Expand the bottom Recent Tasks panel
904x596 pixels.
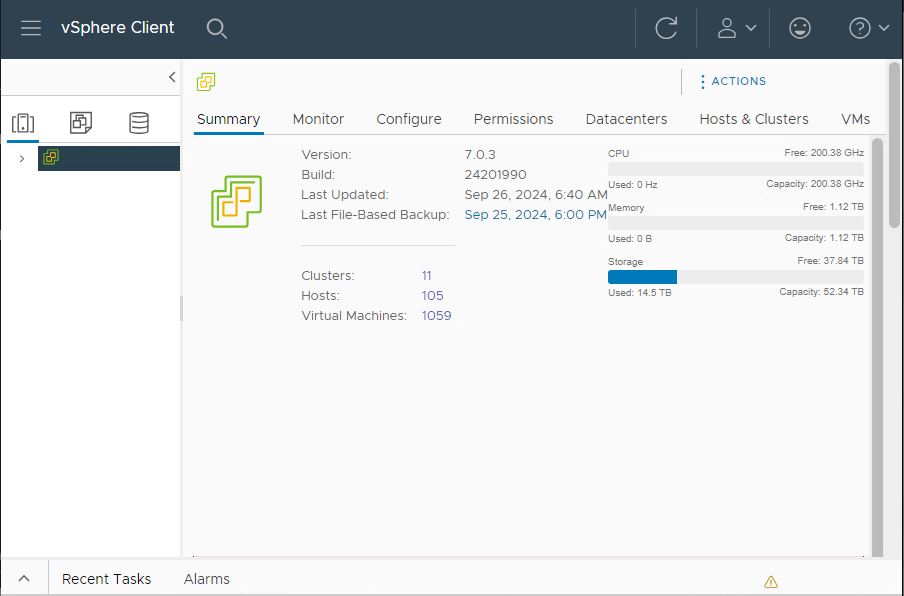click(x=24, y=578)
